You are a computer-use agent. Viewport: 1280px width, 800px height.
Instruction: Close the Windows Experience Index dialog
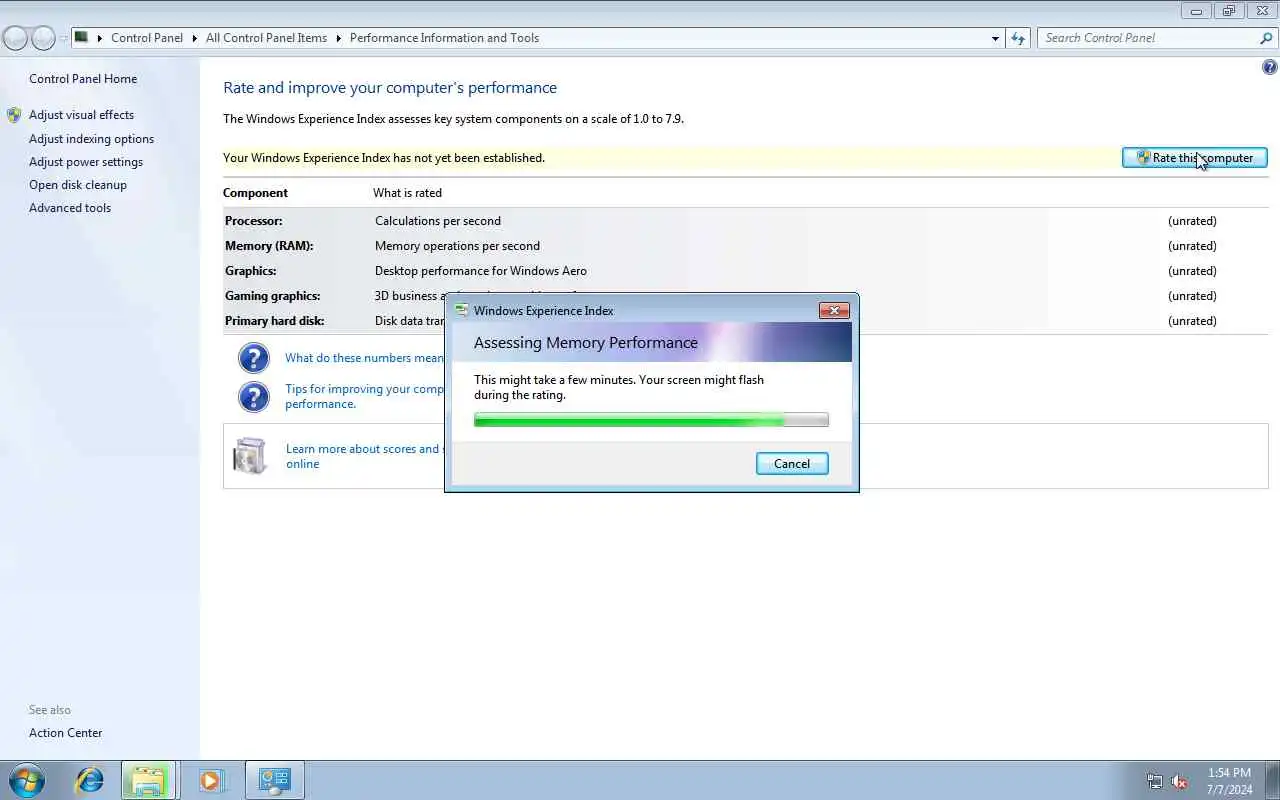(x=834, y=310)
